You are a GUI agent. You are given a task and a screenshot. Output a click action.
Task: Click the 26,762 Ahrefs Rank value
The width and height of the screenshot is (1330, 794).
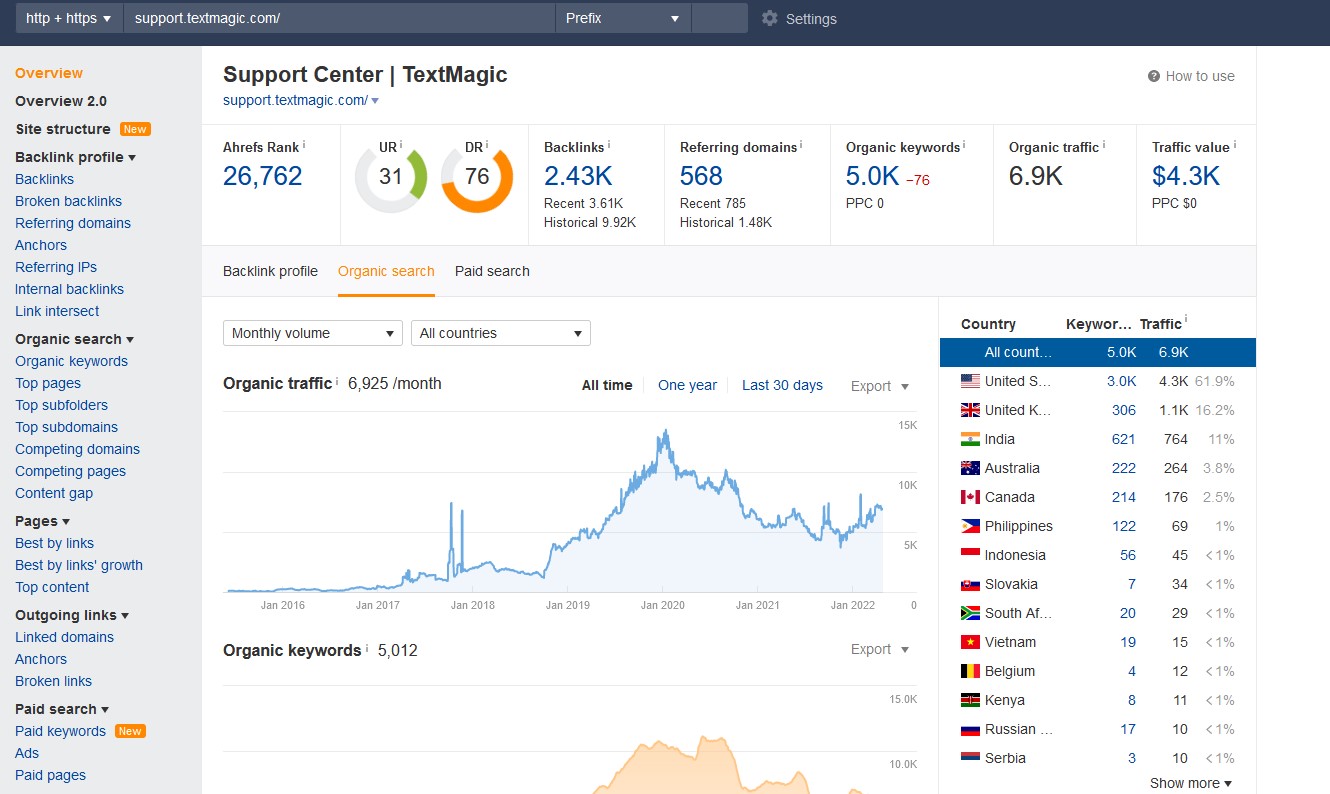(262, 177)
